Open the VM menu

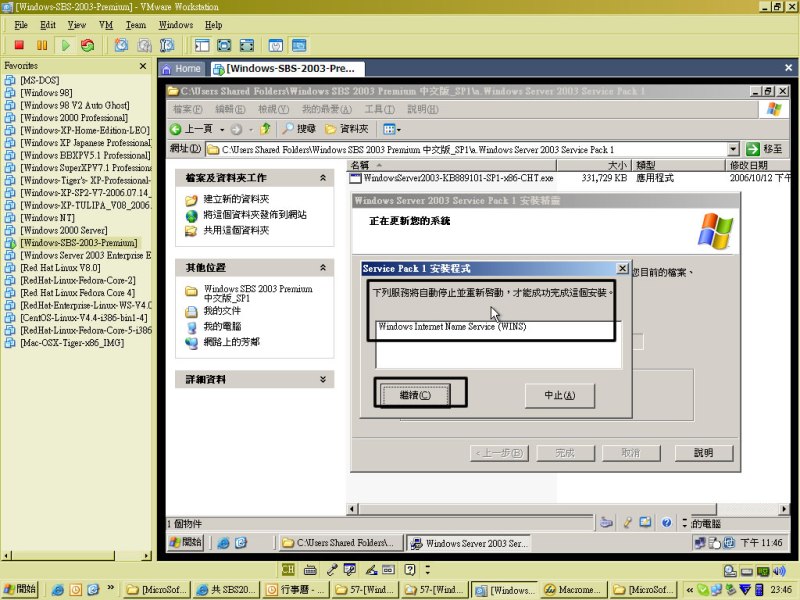106,25
